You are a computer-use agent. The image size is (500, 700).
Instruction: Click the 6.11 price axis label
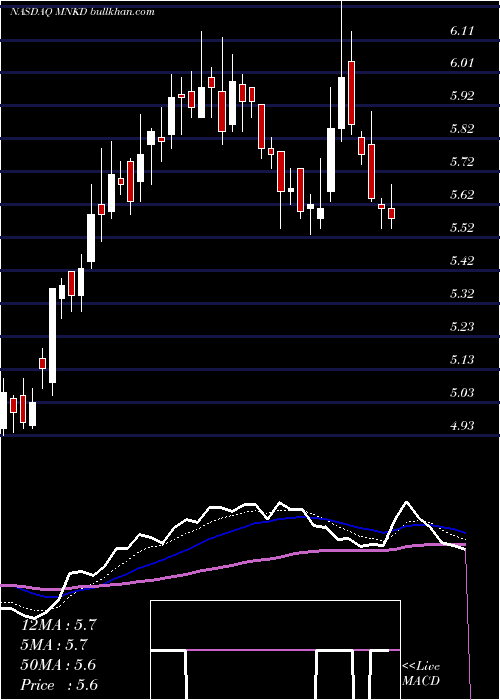point(462,31)
